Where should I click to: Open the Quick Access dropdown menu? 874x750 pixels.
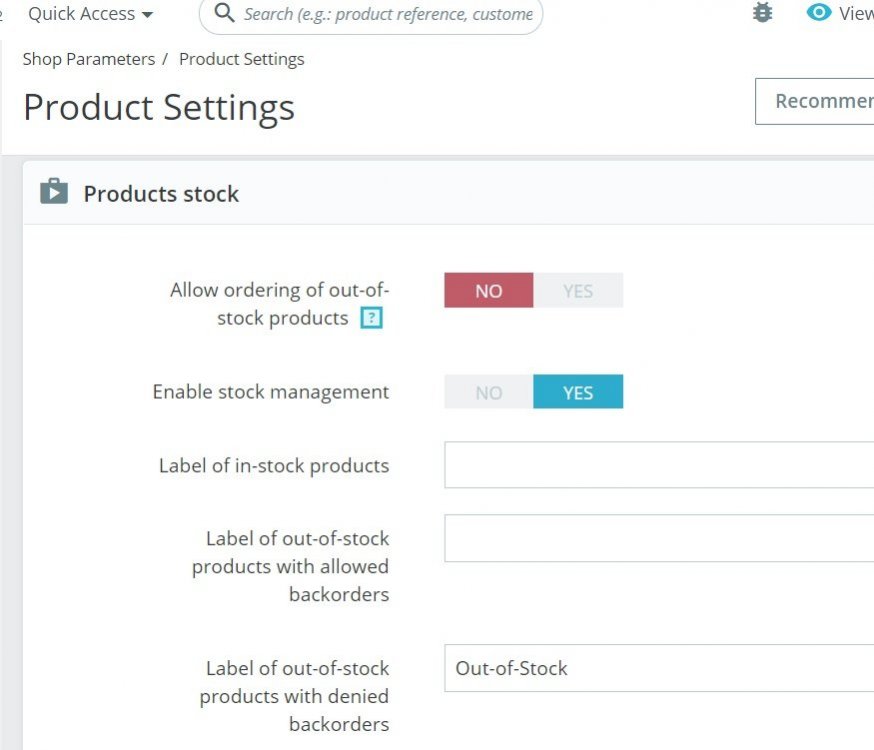point(90,14)
